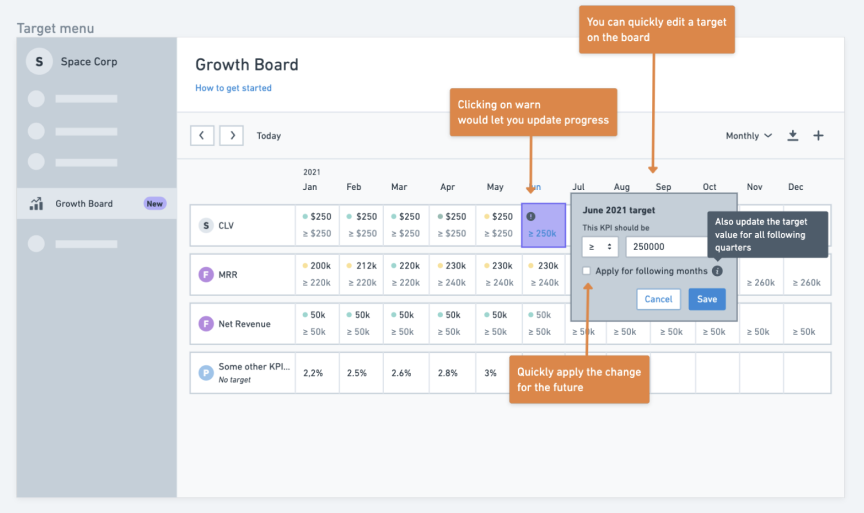The width and height of the screenshot is (864, 513).
Task: Enable Apply for following months checkbox
Action: click(x=587, y=271)
